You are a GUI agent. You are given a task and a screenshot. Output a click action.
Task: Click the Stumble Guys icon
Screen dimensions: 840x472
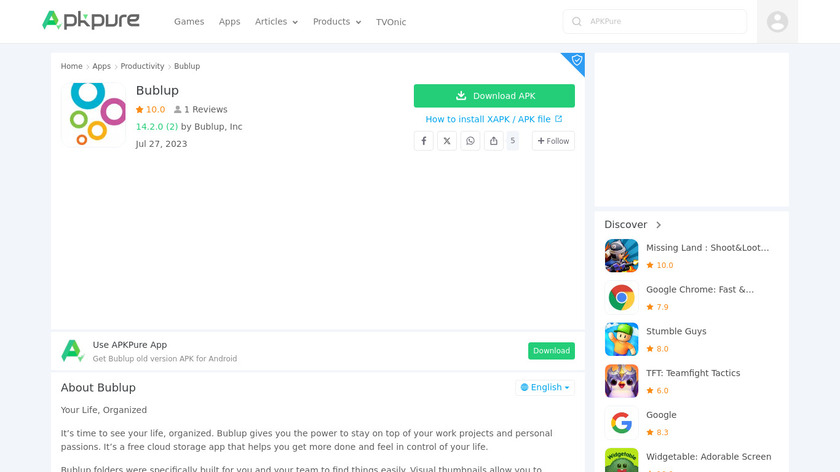621,339
